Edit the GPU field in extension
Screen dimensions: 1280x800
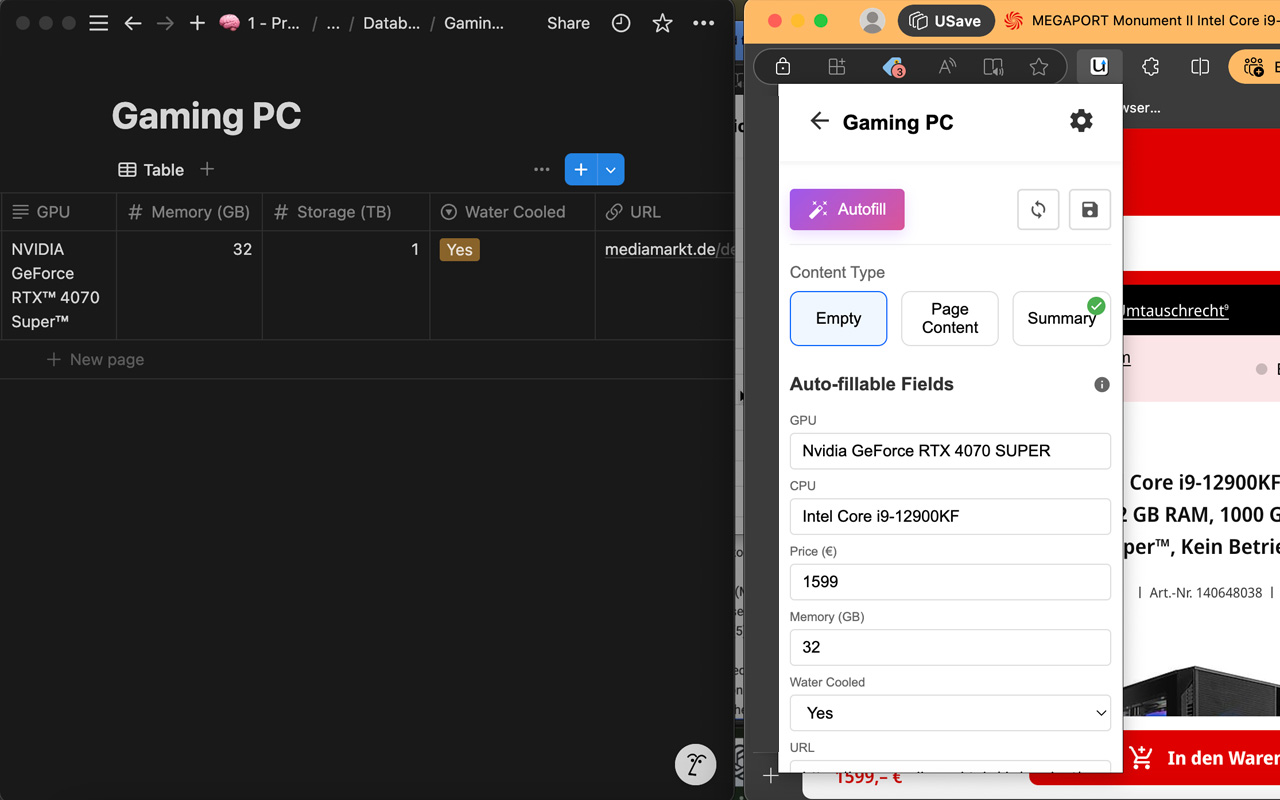(x=950, y=451)
